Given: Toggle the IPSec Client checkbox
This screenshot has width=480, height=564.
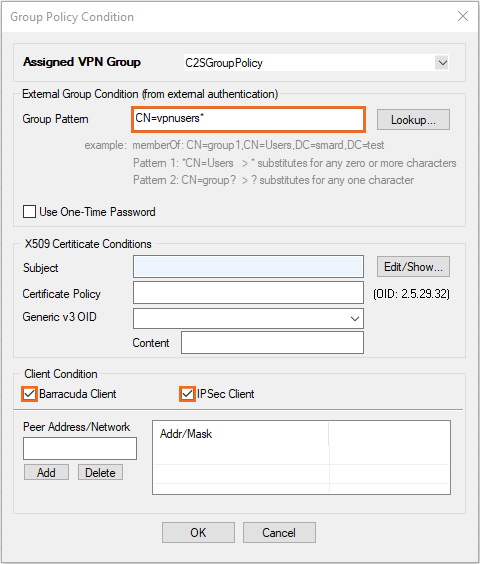Looking at the screenshot, I should [187, 394].
